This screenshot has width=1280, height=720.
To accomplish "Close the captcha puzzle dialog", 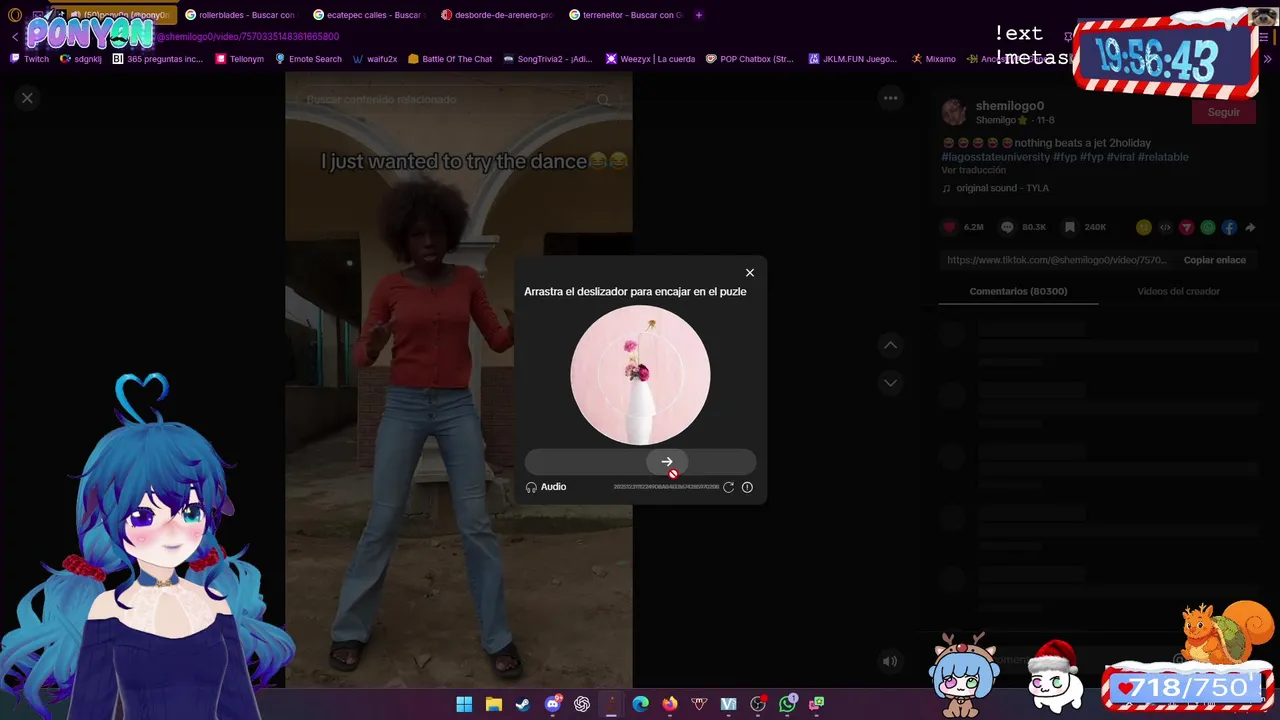I will point(749,273).
